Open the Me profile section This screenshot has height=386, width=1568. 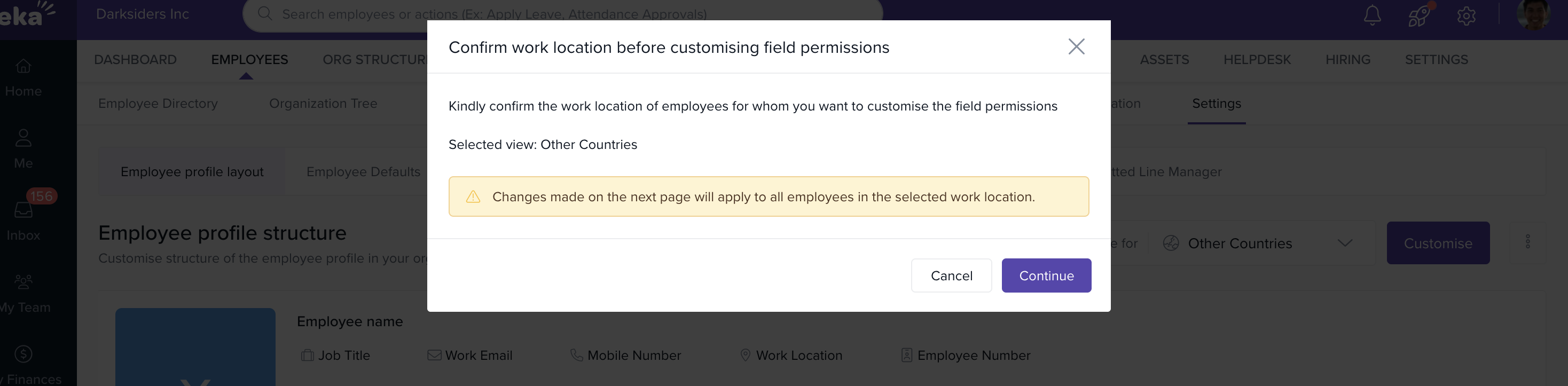(x=23, y=149)
